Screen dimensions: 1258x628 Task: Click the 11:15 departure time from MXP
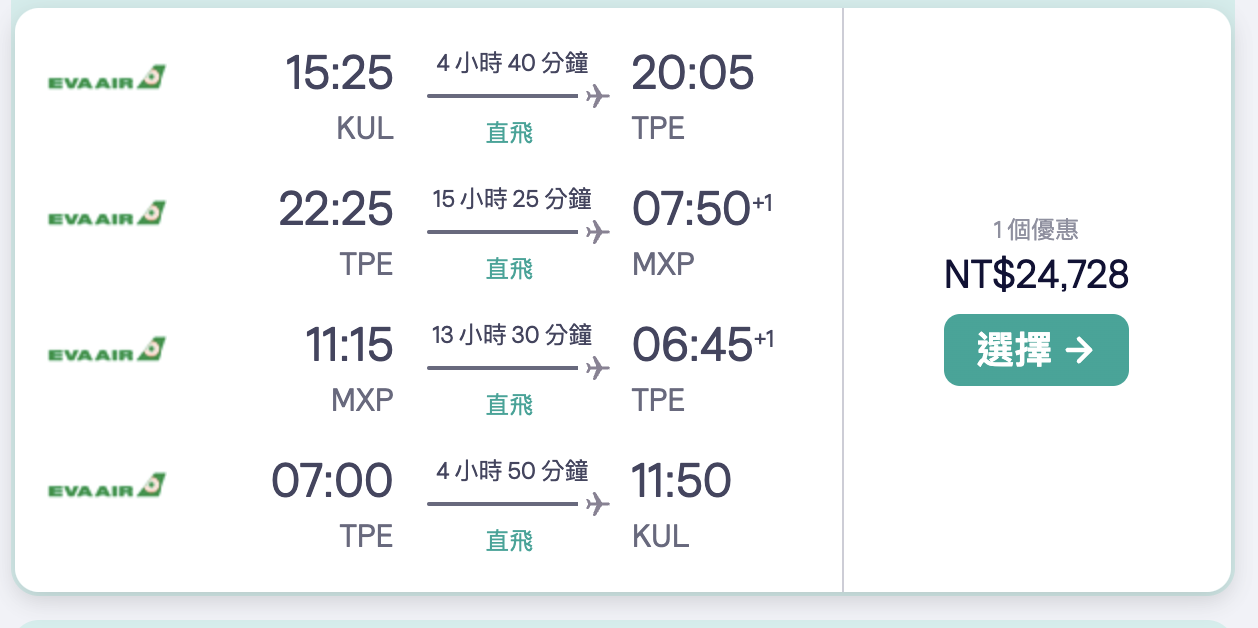tap(349, 345)
